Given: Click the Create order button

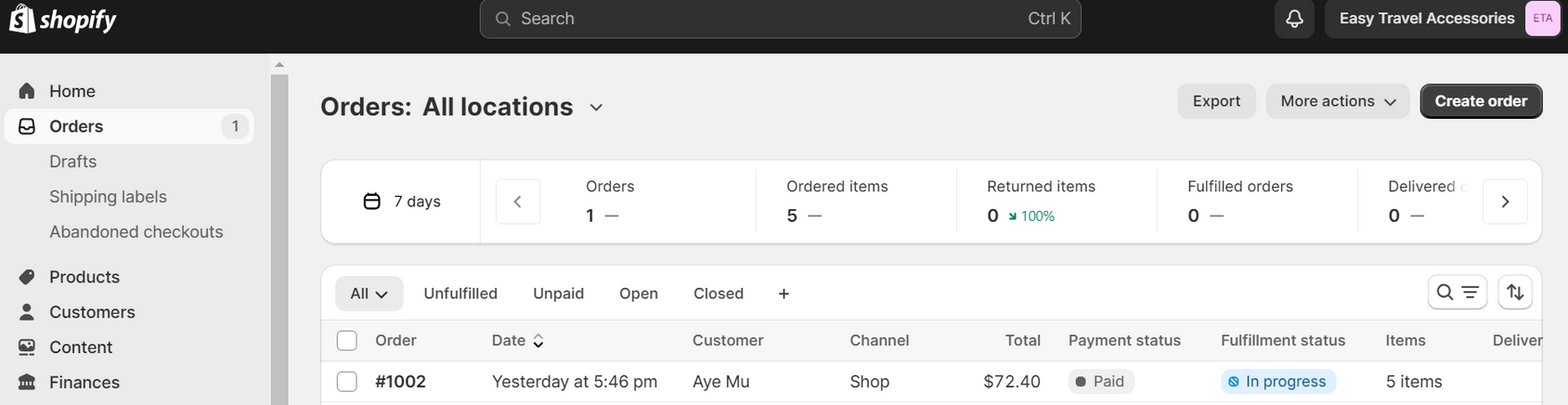Looking at the screenshot, I should click(1481, 101).
